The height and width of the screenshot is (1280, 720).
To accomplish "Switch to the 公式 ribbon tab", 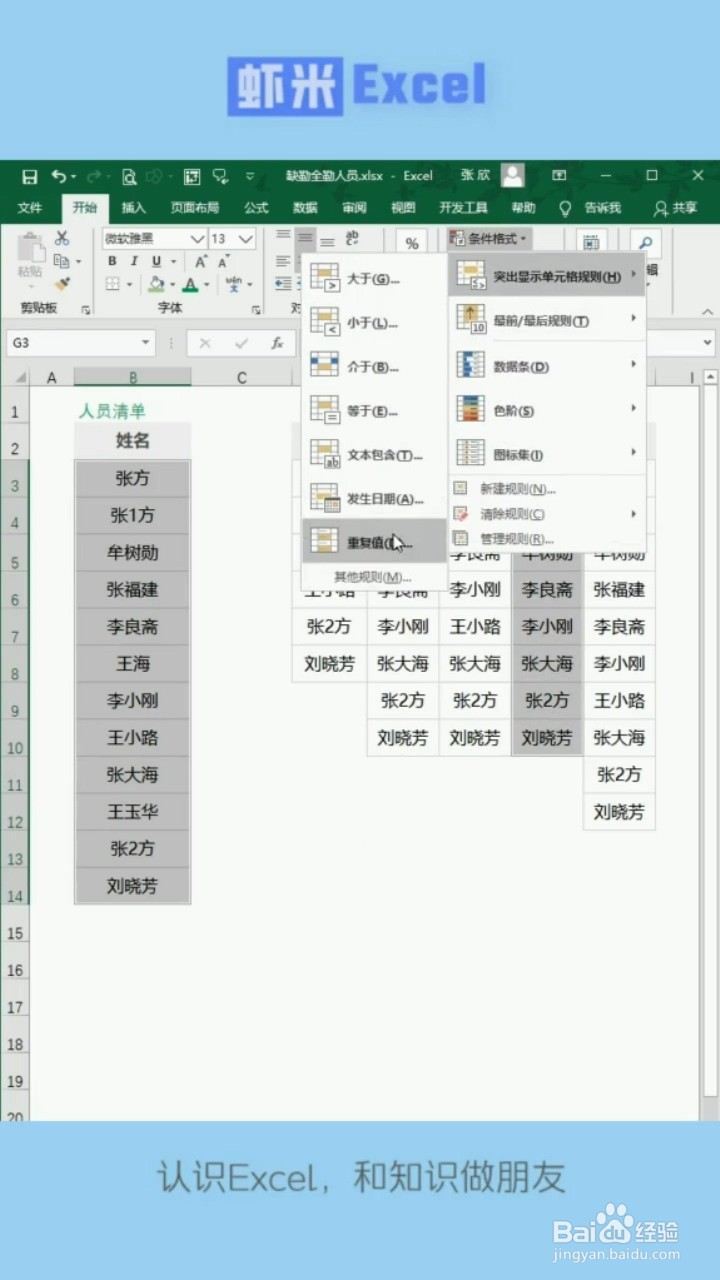I will tap(256, 208).
